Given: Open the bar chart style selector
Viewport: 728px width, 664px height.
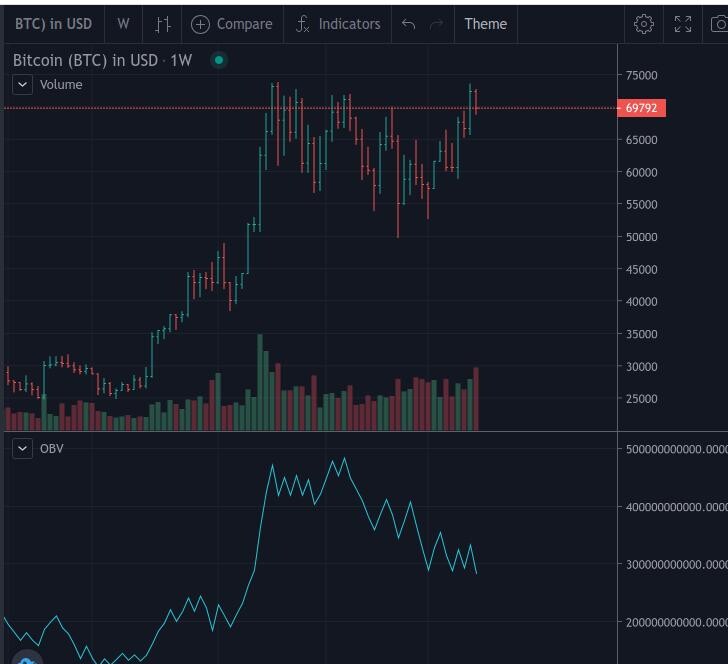Looking at the screenshot, I should [162, 24].
